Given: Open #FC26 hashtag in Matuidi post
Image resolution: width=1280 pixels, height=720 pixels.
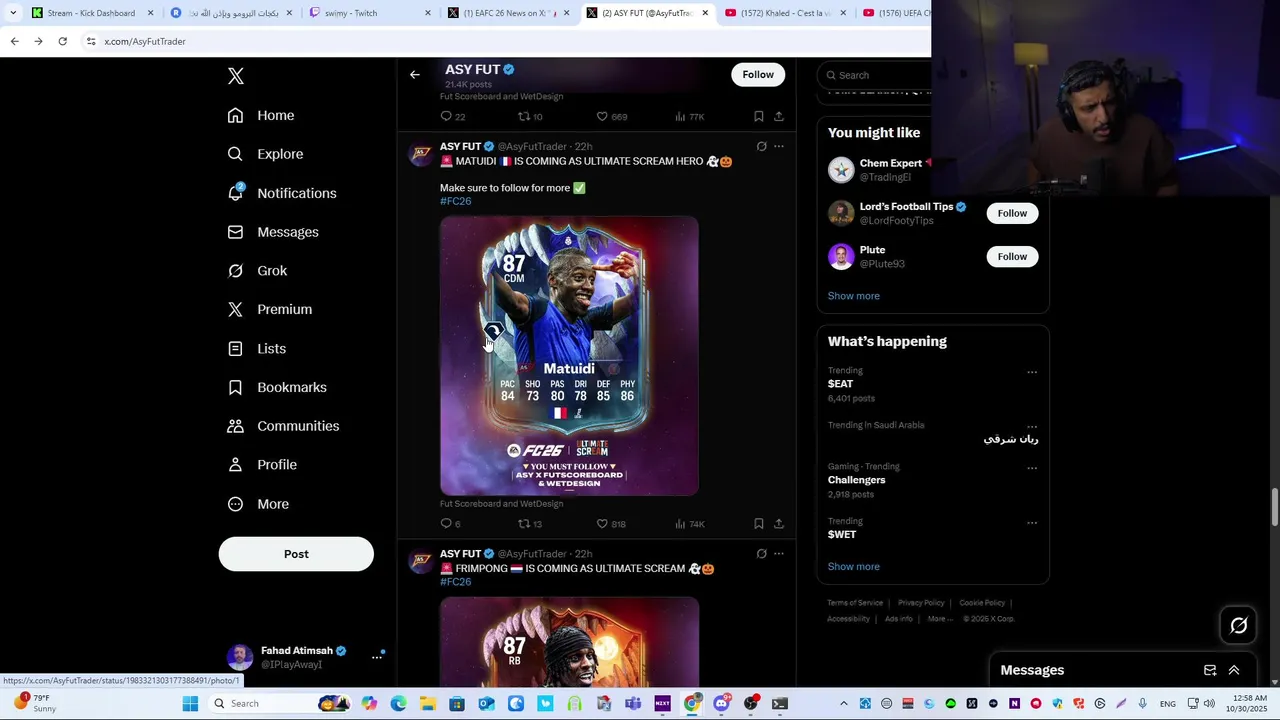Looking at the screenshot, I should (x=456, y=201).
